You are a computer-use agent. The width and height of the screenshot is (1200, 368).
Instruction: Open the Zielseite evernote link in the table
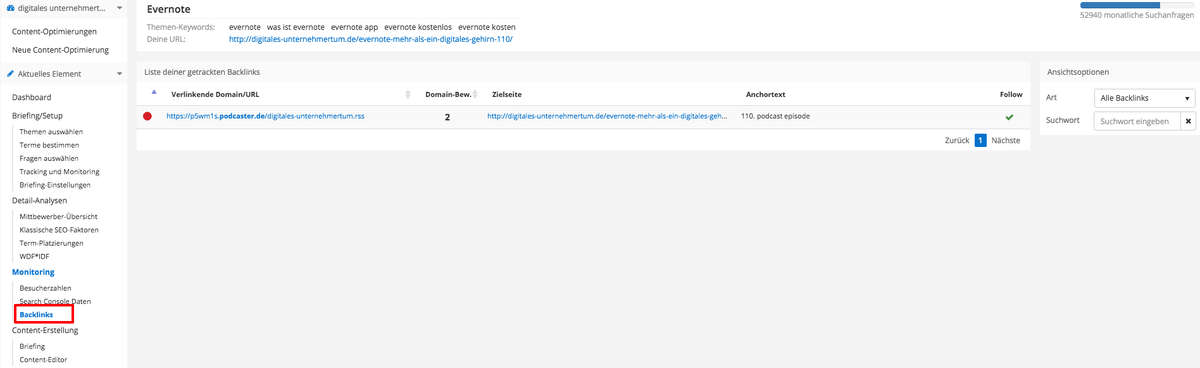(x=607, y=116)
